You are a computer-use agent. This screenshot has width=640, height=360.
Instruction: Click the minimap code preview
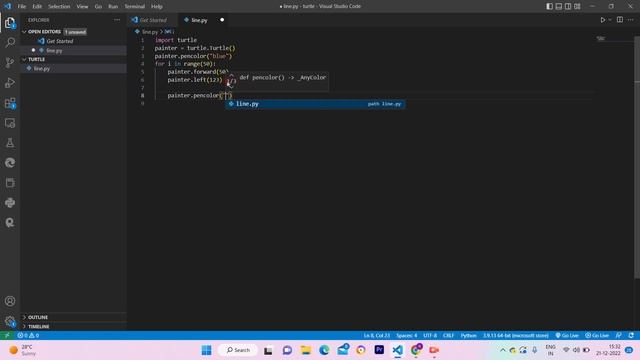pyautogui.click(x=601, y=39)
